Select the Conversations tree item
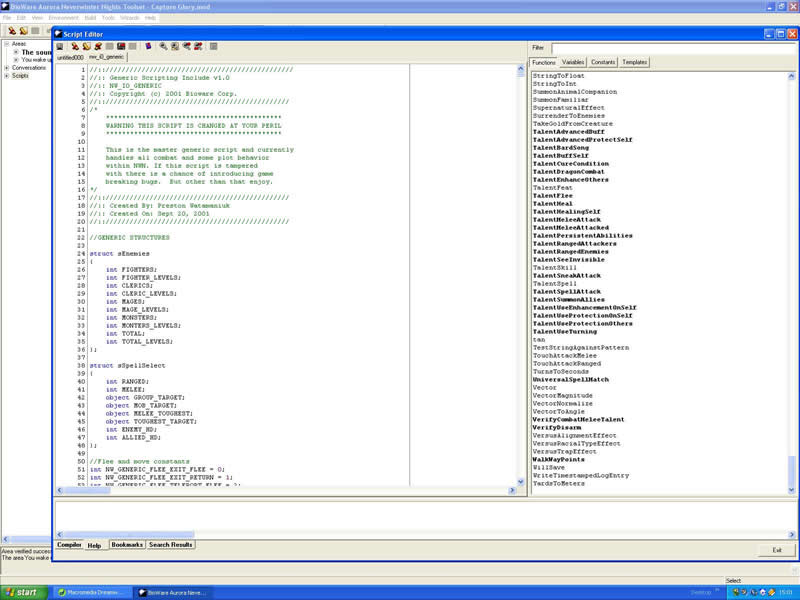Image resolution: width=800 pixels, height=600 pixels. tap(29, 68)
